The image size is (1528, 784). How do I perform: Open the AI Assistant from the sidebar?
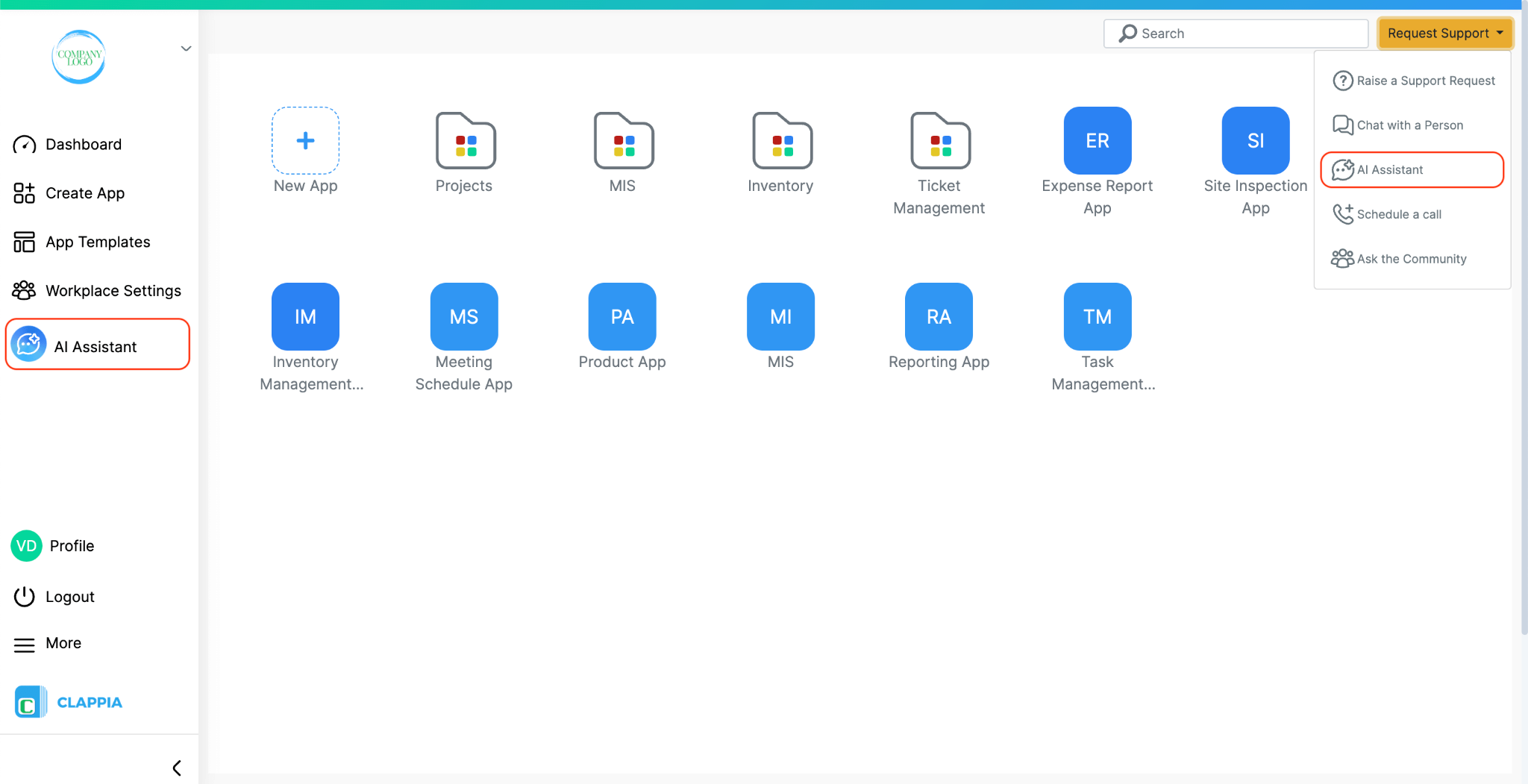pos(94,345)
